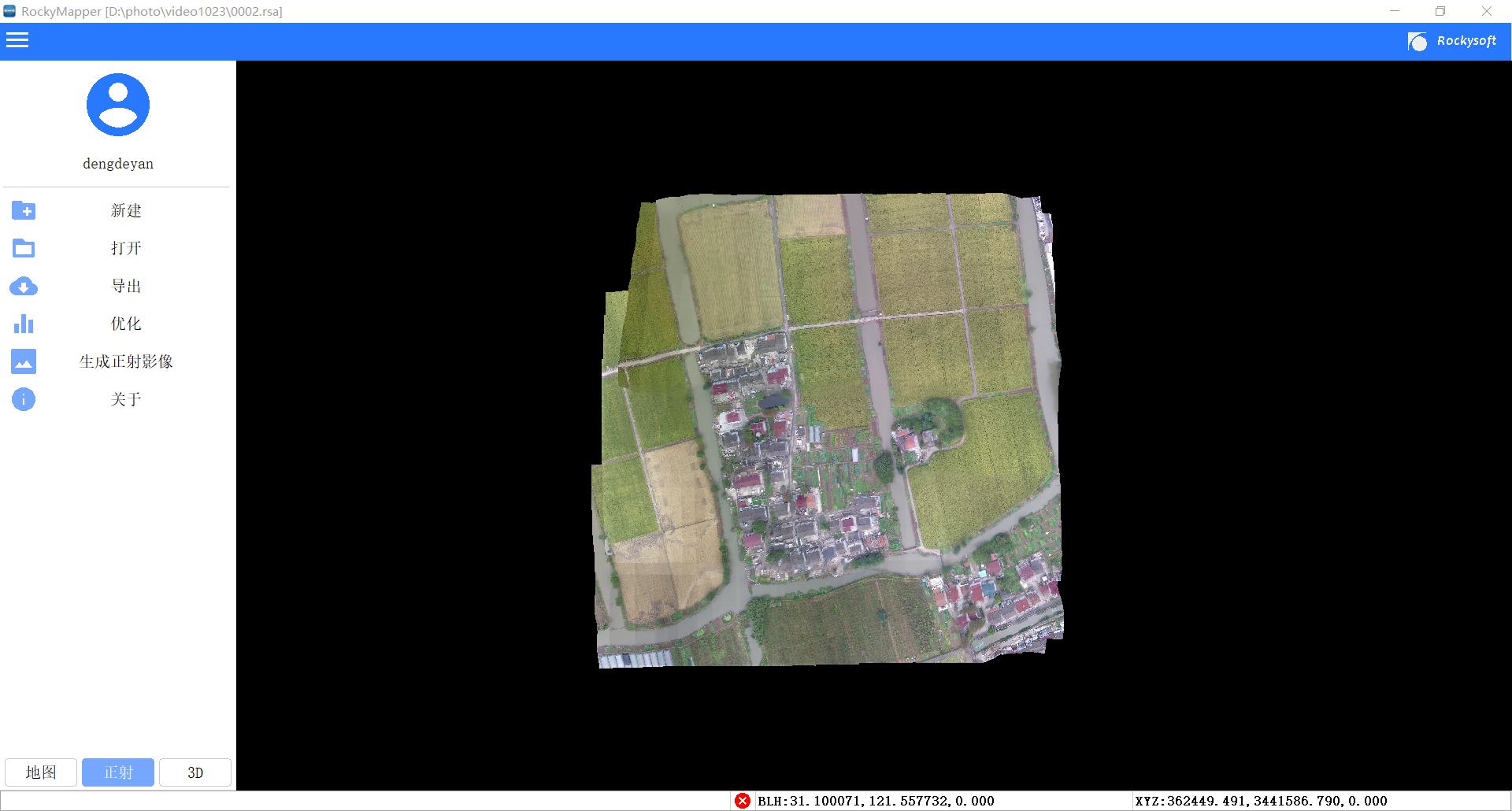Screen dimensions: 1512x811
Task: Choose 优化 from the sidebar
Action: point(126,324)
